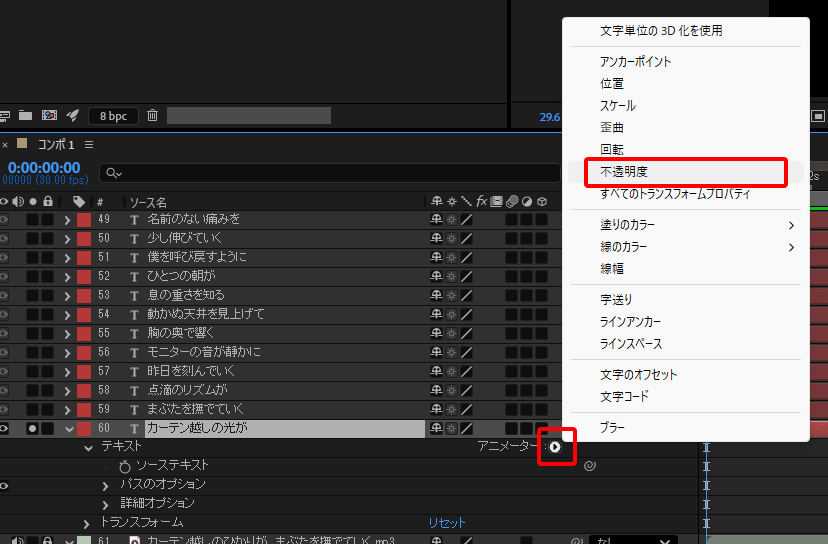The width and height of the screenshot is (828, 544).
Task: Toggle solo switch for layer 60
Action: [33, 428]
